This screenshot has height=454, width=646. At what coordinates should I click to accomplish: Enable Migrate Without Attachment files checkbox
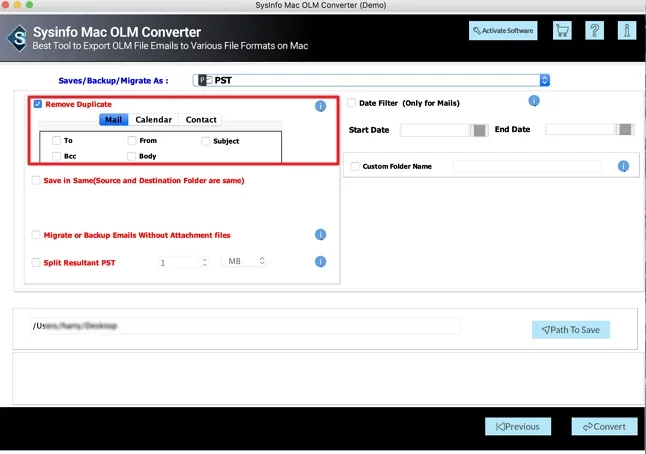36,235
